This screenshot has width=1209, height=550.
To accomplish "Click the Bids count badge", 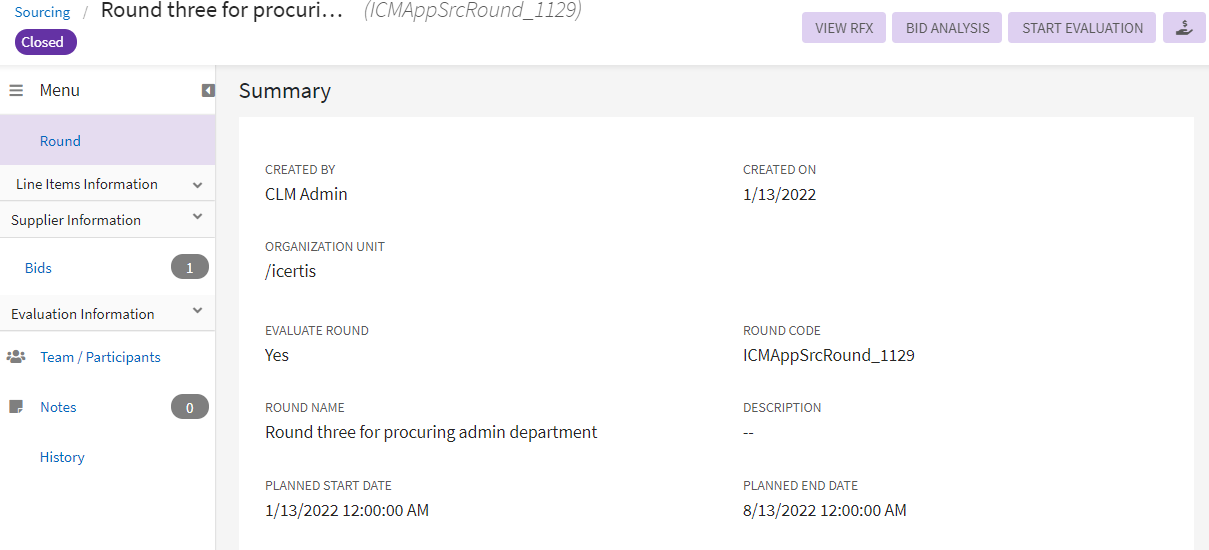I will click(189, 267).
